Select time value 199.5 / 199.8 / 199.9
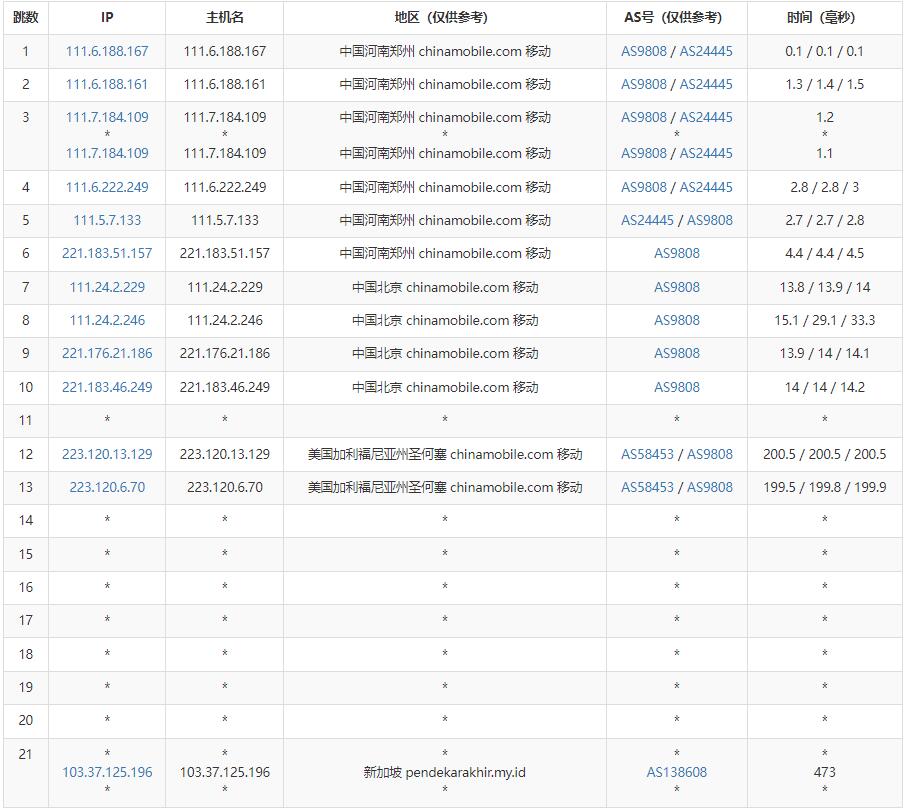The image size is (905, 811). coord(824,487)
